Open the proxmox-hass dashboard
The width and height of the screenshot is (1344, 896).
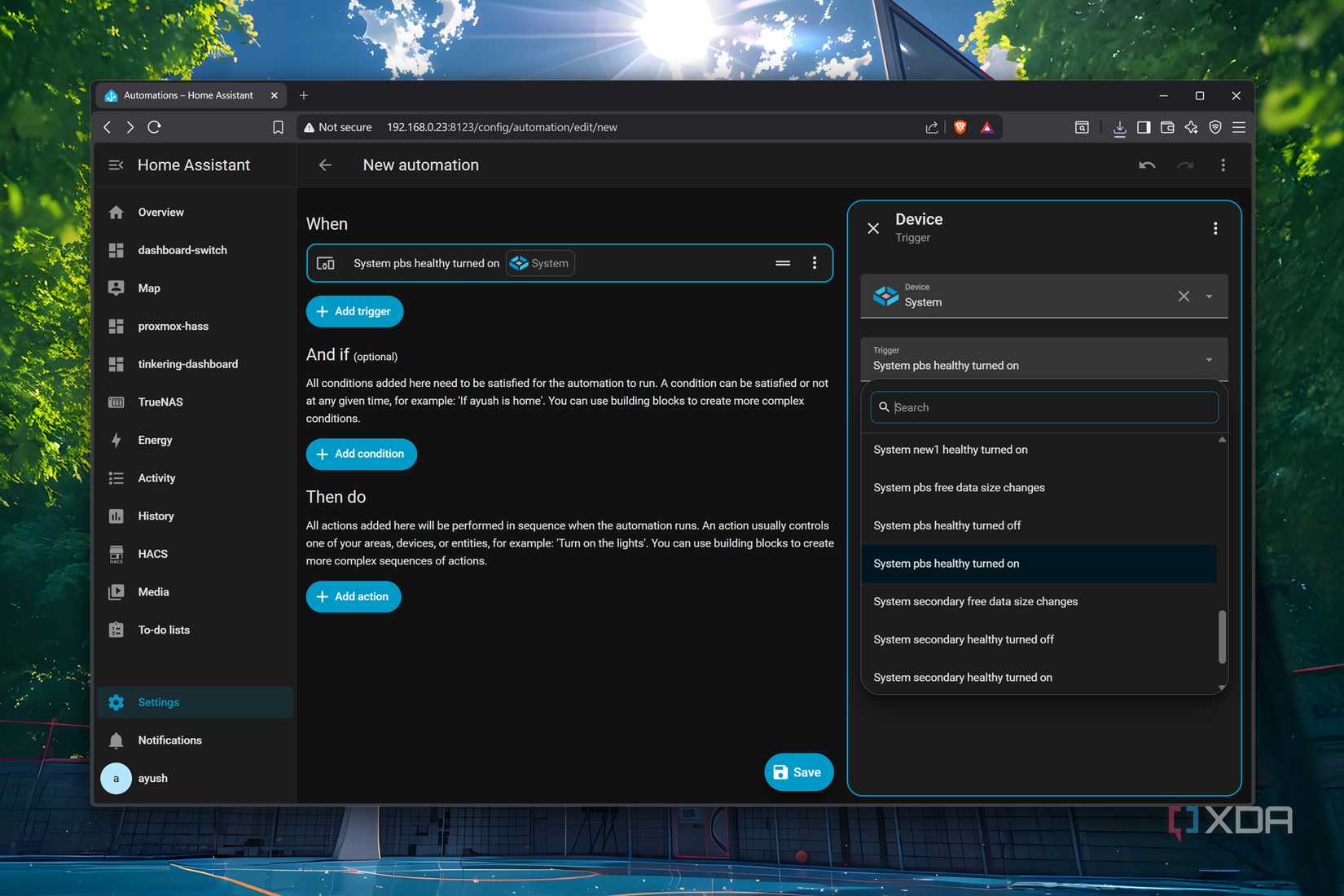click(x=195, y=327)
